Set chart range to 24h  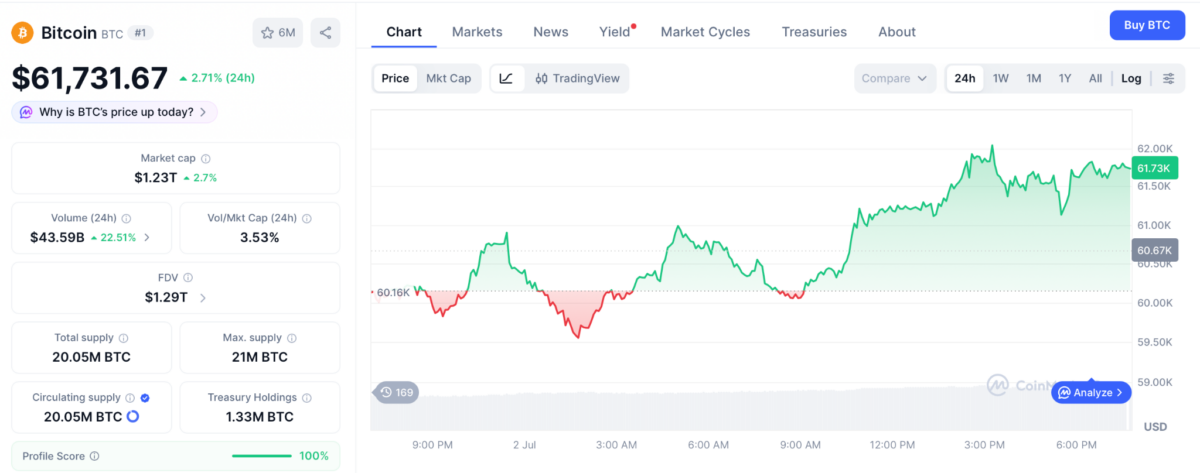[x=965, y=78]
